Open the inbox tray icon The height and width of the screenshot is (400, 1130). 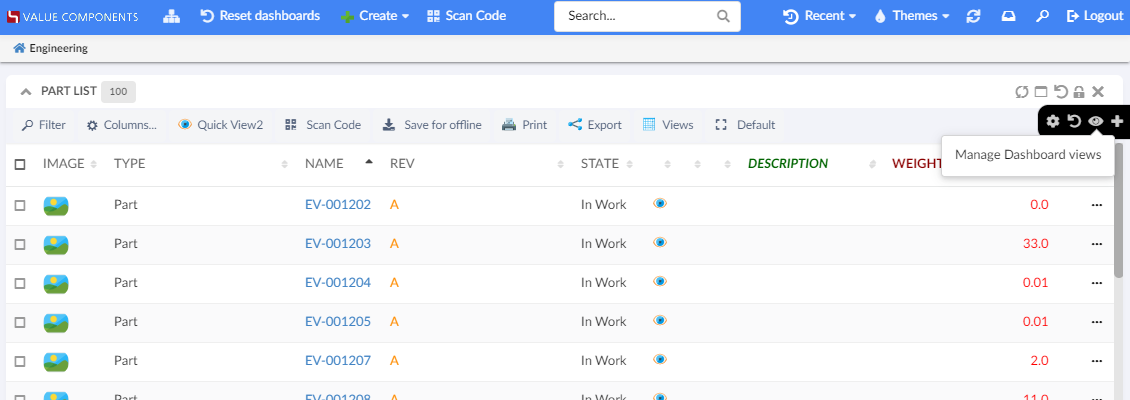tap(1008, 16)
